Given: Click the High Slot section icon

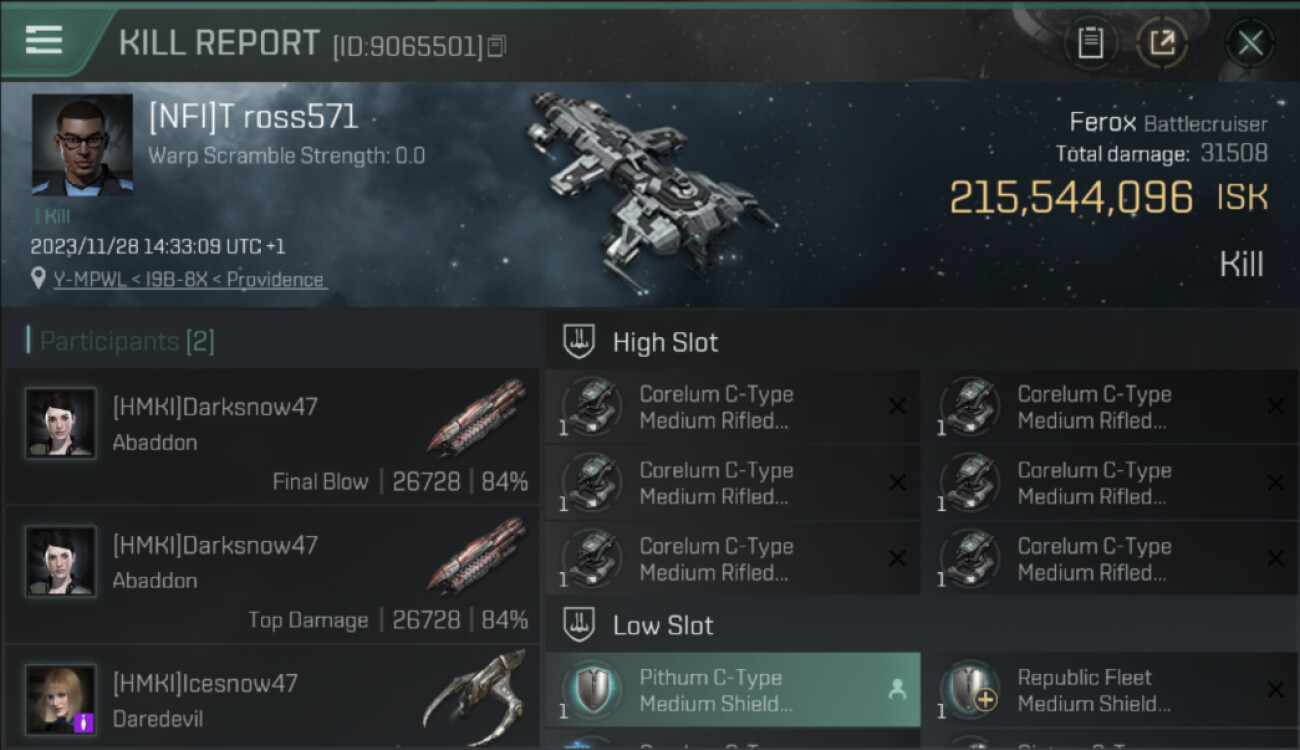Looking at the screenshot, I should [x=578, y=342].
